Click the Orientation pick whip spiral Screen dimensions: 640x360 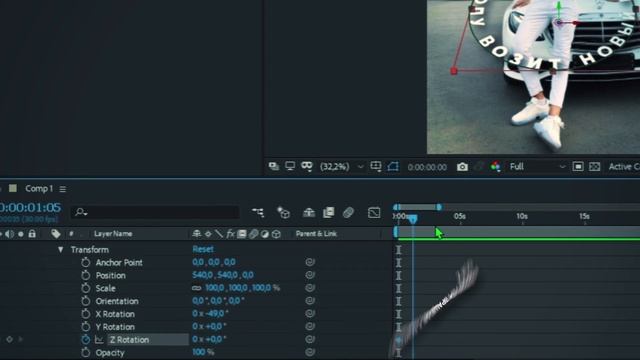tap(310, 301)
